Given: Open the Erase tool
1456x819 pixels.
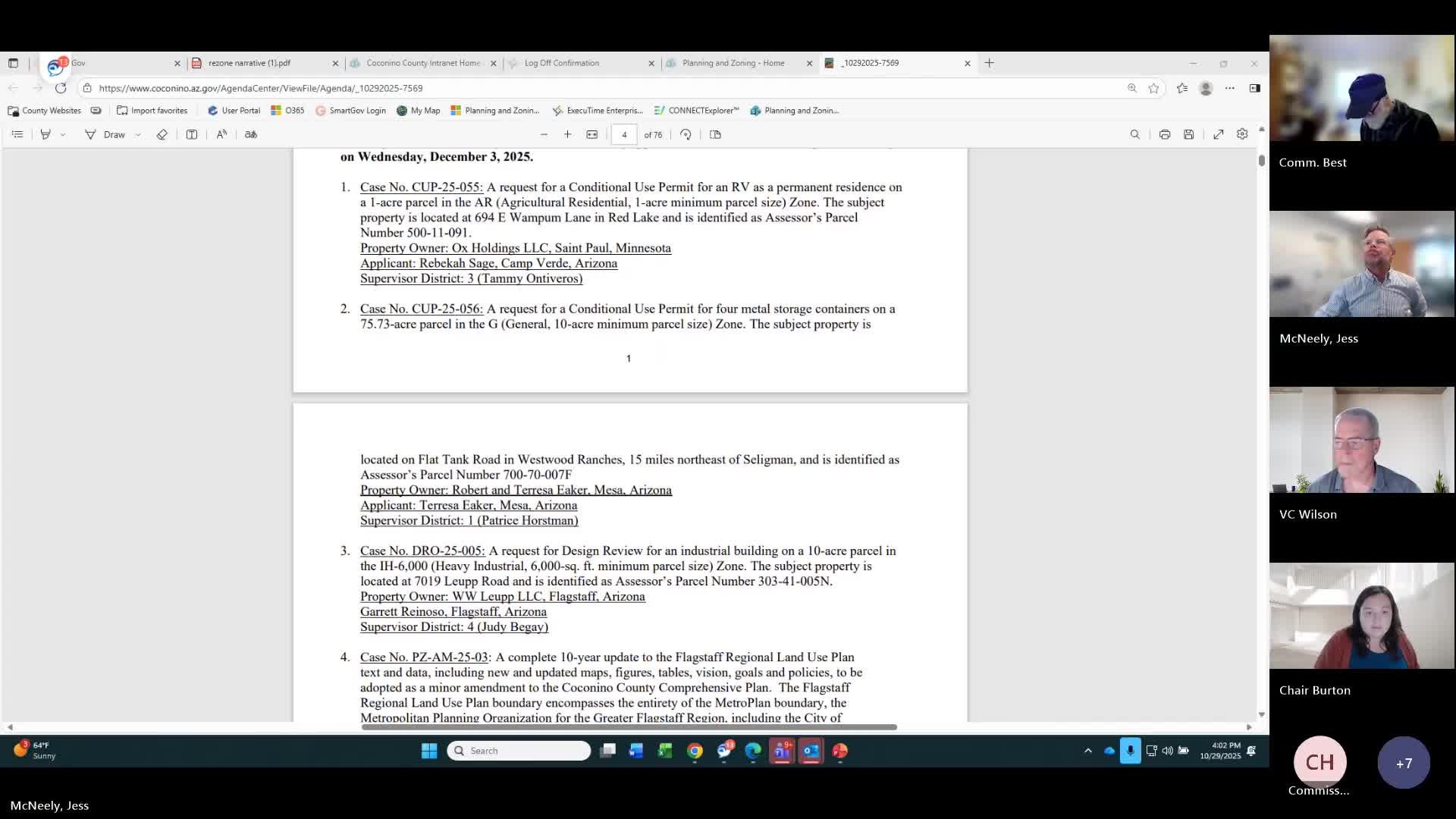Looking at the screenshot, I should tap(162, 134).
